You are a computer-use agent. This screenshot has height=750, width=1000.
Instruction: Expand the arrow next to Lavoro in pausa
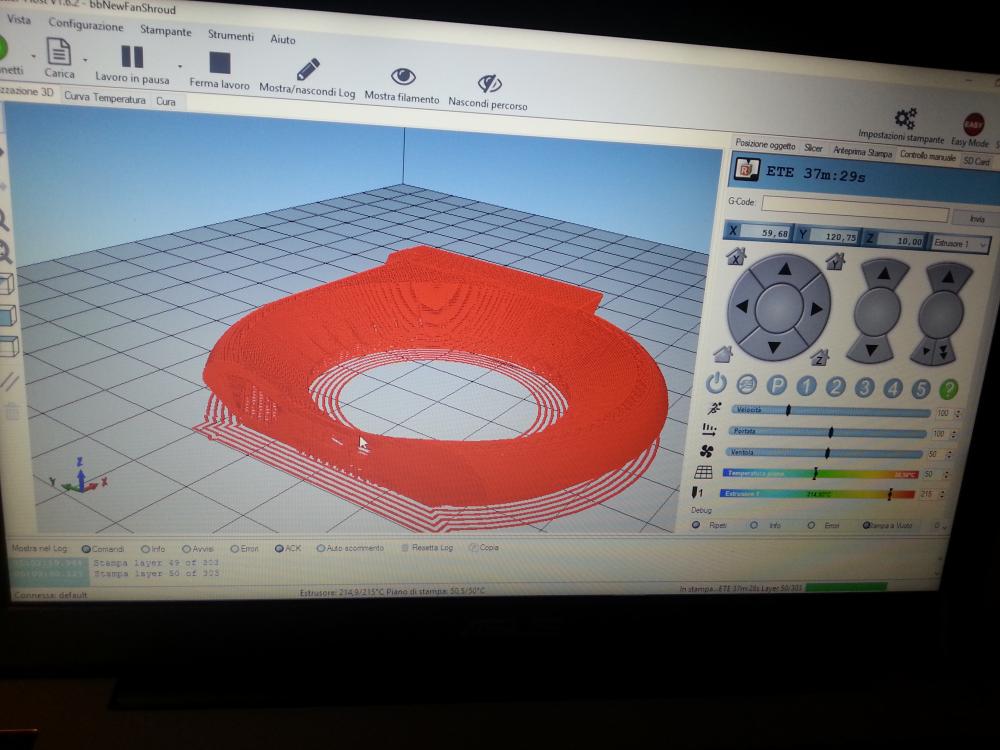click(180, 67)
